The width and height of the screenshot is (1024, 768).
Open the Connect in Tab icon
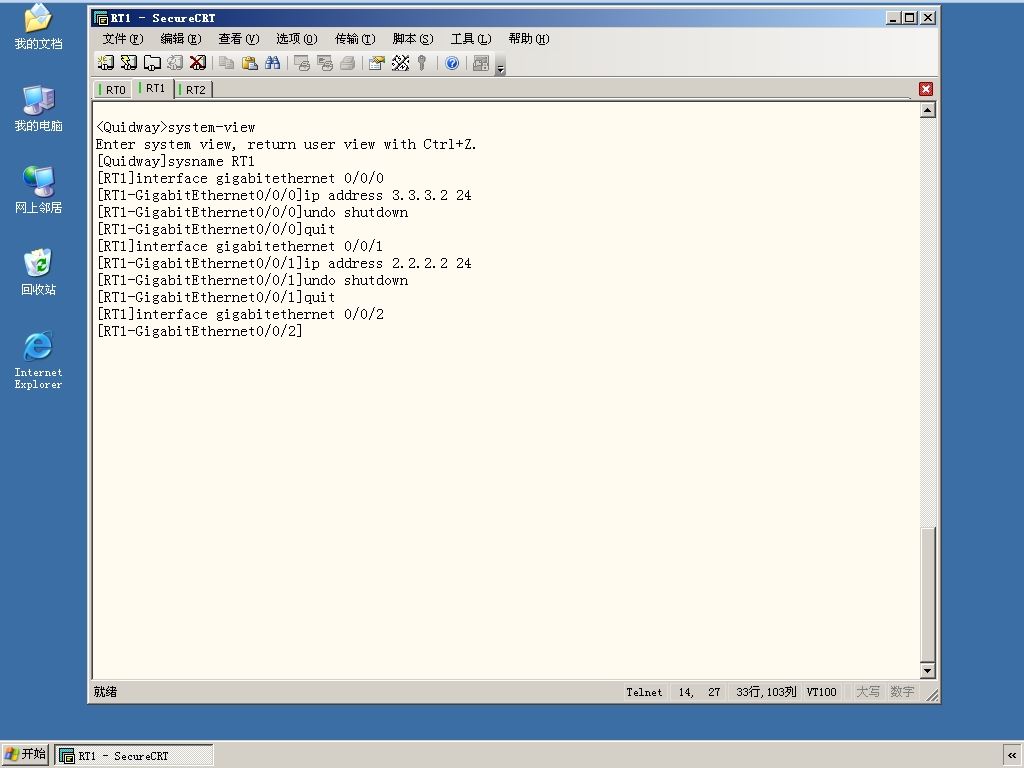point(152,63)
